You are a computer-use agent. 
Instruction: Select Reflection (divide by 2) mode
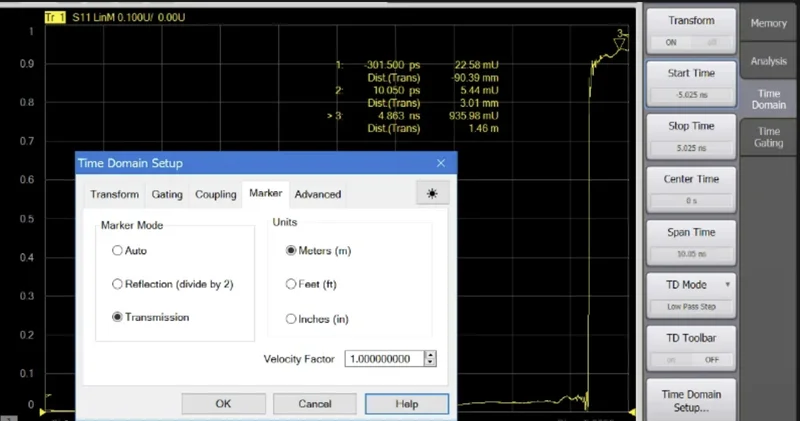point(118,284)
